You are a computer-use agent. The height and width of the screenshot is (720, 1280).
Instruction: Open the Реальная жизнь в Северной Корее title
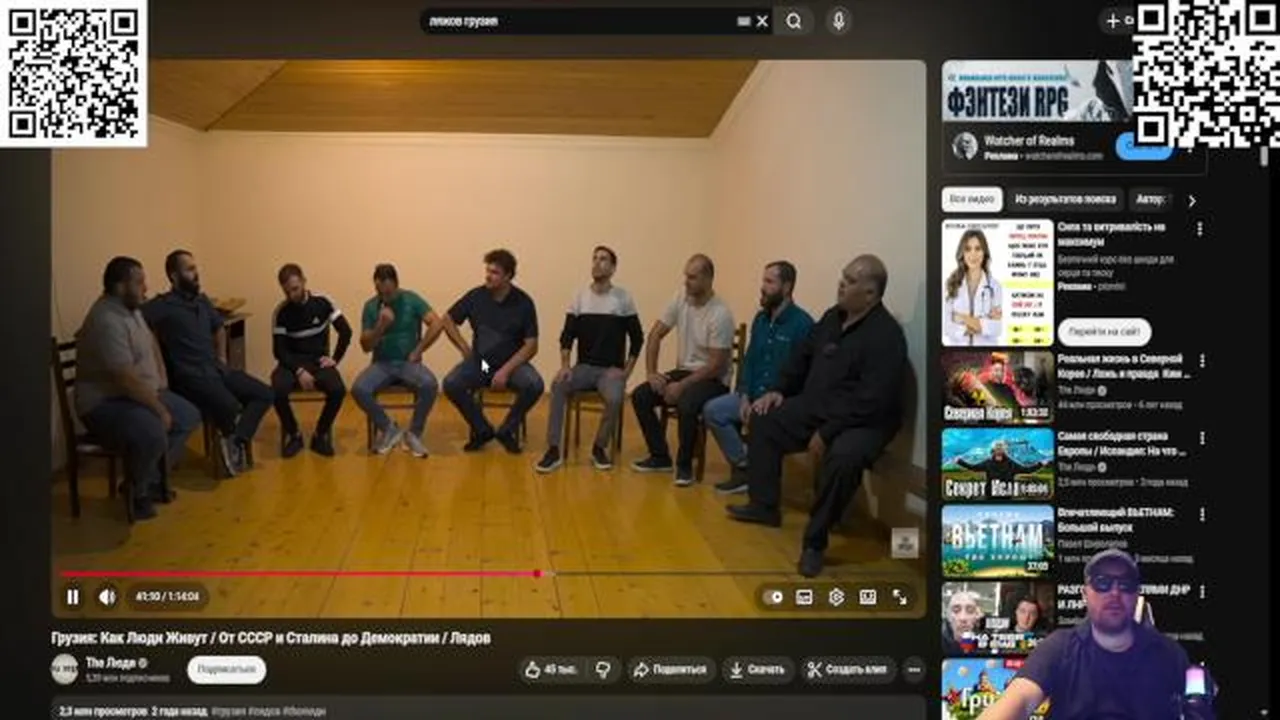(1123, 366)
